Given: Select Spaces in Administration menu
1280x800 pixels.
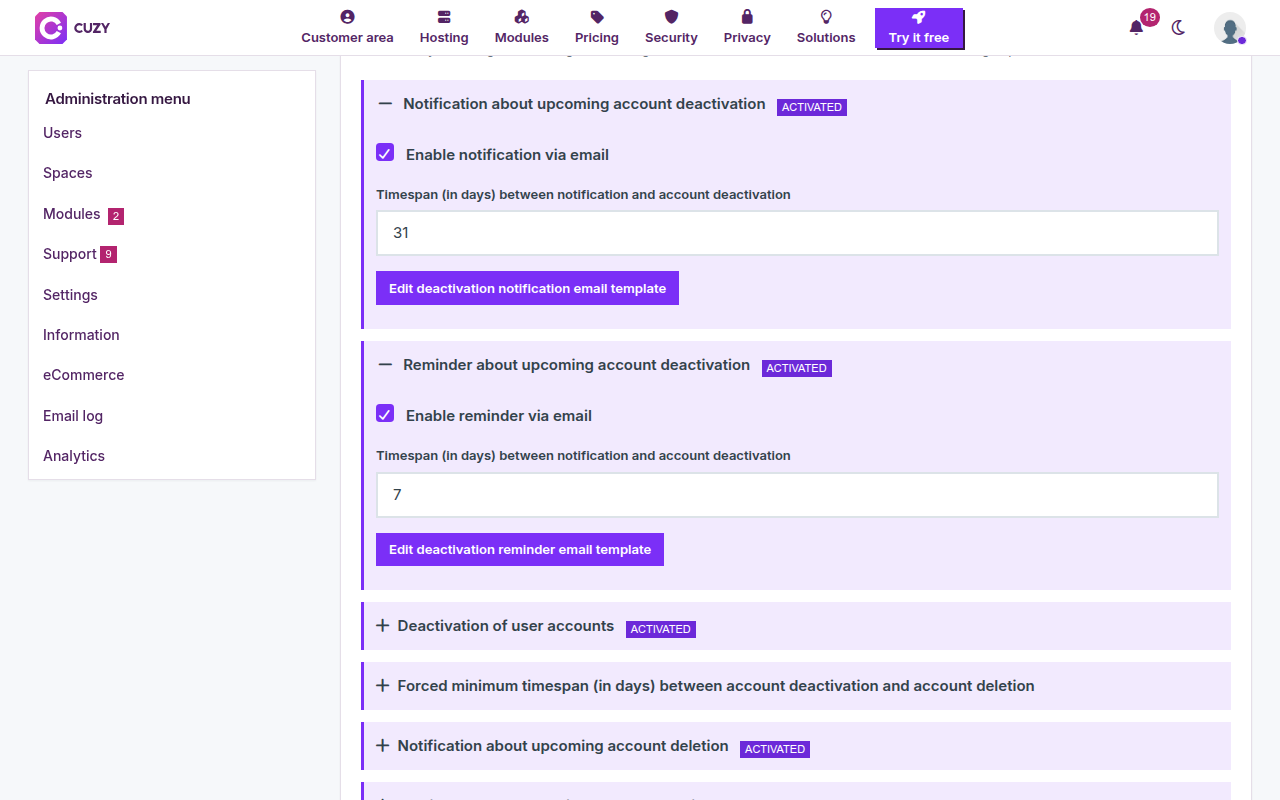Looking at the screenshot, I should click(x=67, y=173).
